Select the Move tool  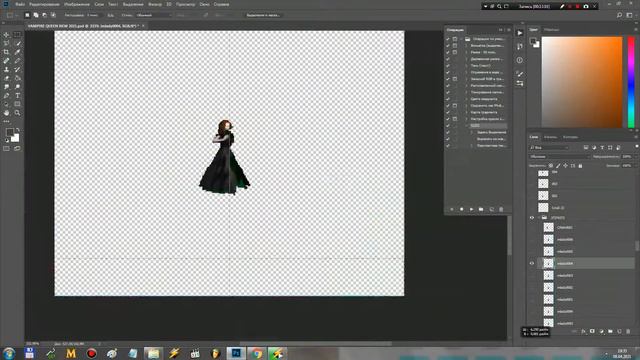click(x=6, y=35)
